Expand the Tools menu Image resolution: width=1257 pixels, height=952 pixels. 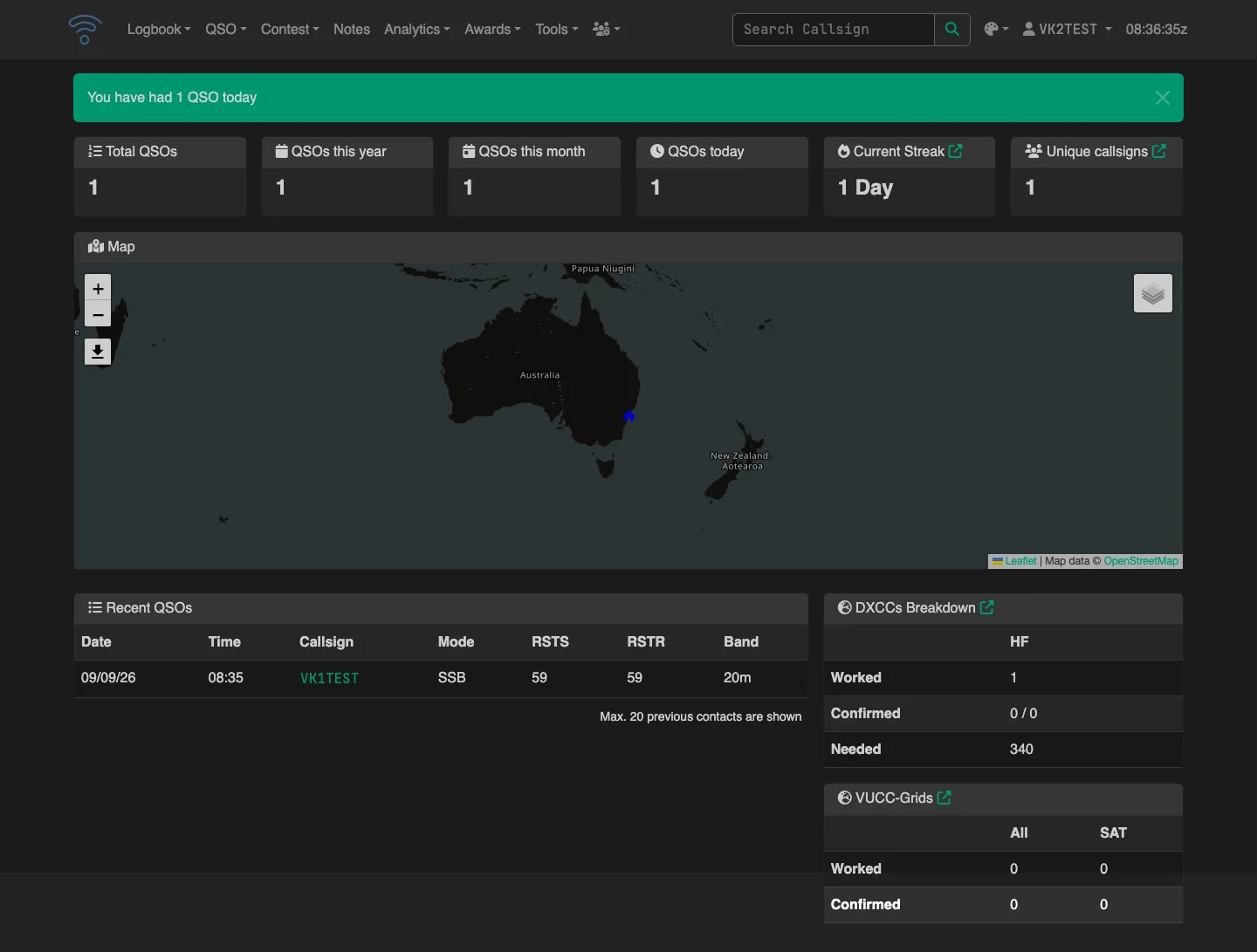pyautogui.click(x=557, y=29)
